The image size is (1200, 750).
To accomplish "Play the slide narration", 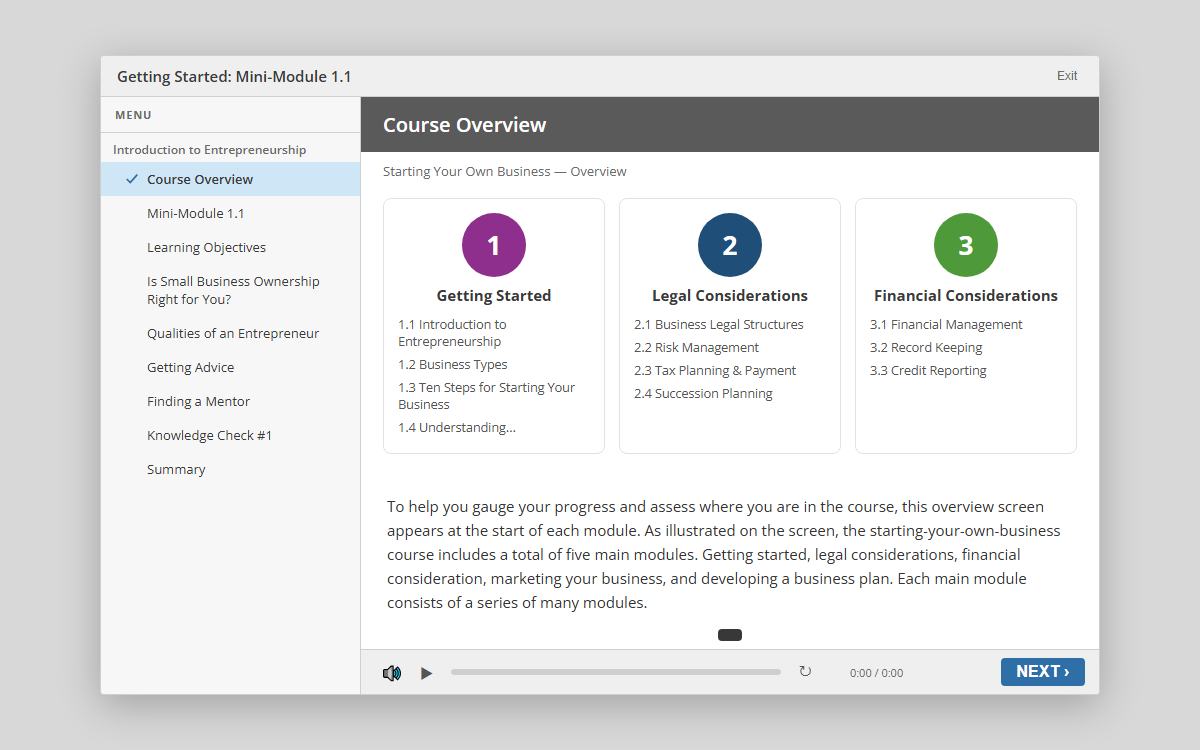I will pos(427,673).
